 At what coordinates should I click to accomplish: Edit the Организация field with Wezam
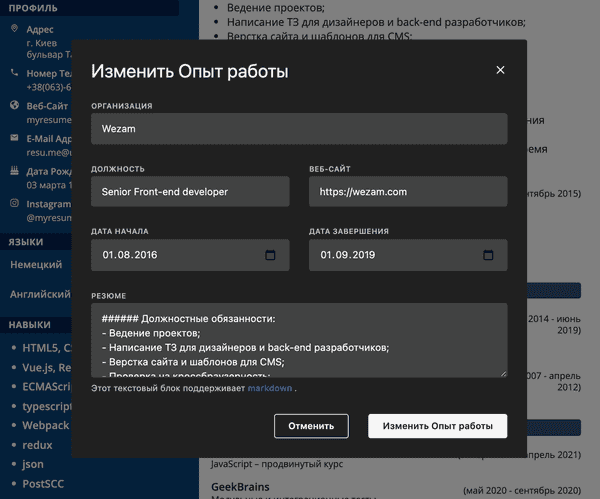(299, 128)
